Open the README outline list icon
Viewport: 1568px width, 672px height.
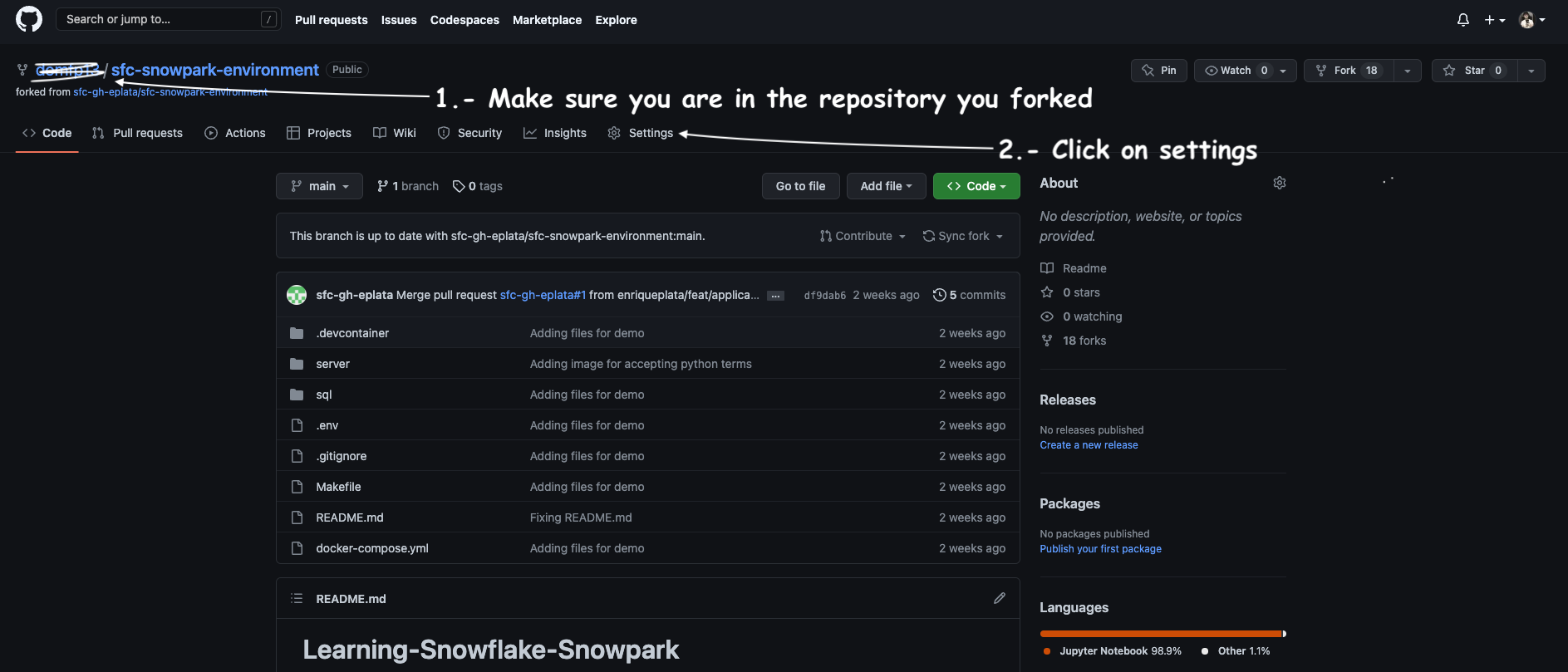(297, 598)
